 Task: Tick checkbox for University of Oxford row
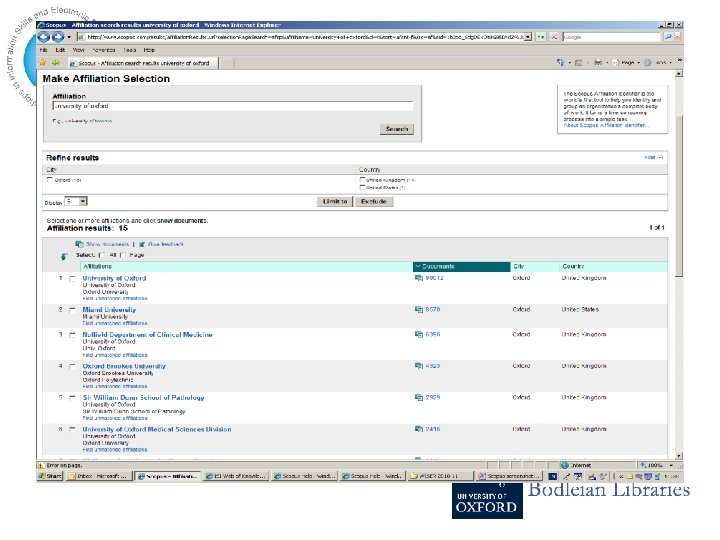[72, 278]
